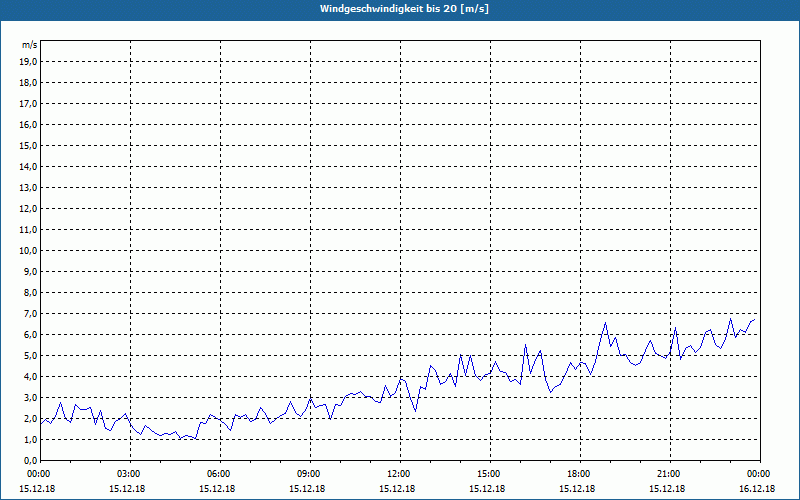Click the 'm/s' unit label

coord(29,45)
